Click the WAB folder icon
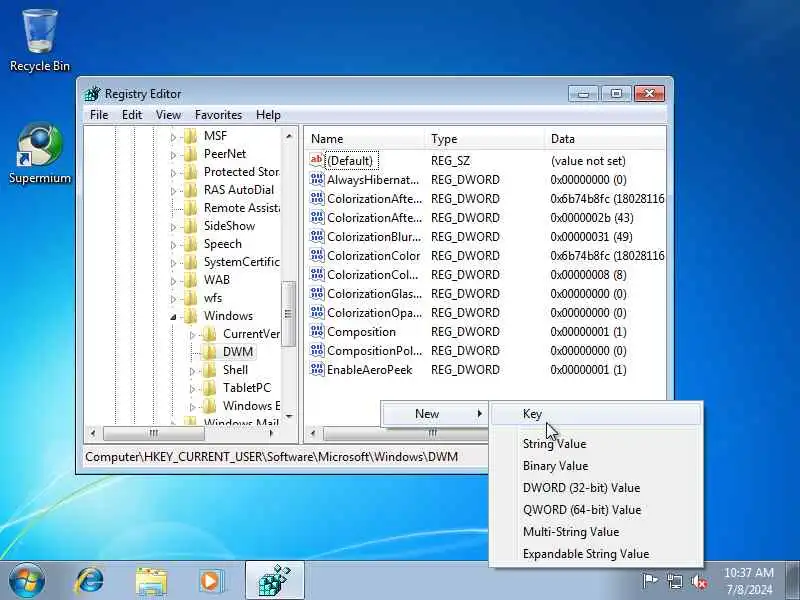 tap(190, 280)
